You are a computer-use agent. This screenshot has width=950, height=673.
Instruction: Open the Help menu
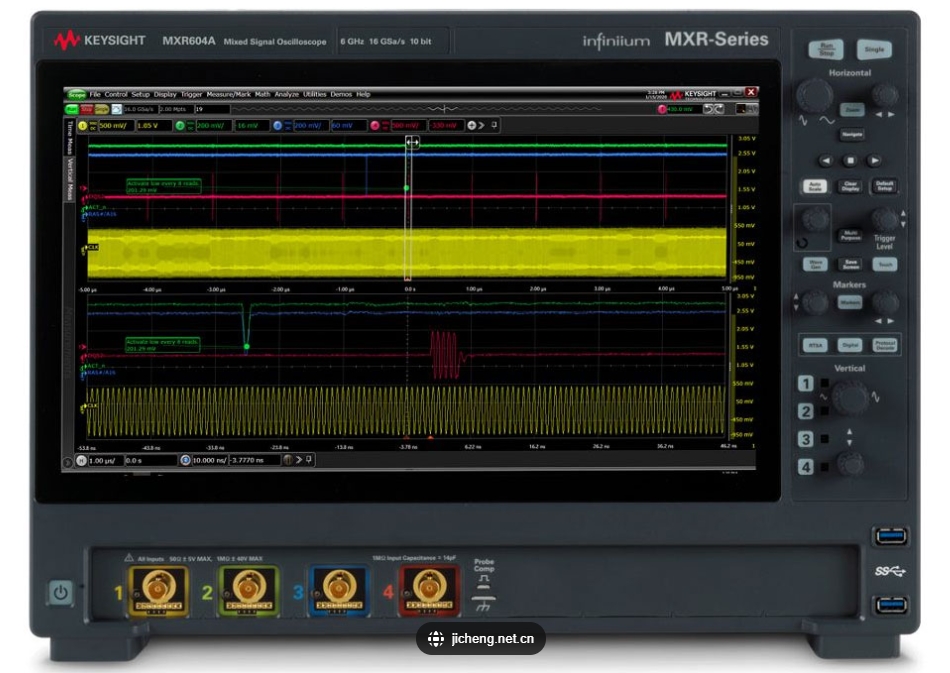363,94
